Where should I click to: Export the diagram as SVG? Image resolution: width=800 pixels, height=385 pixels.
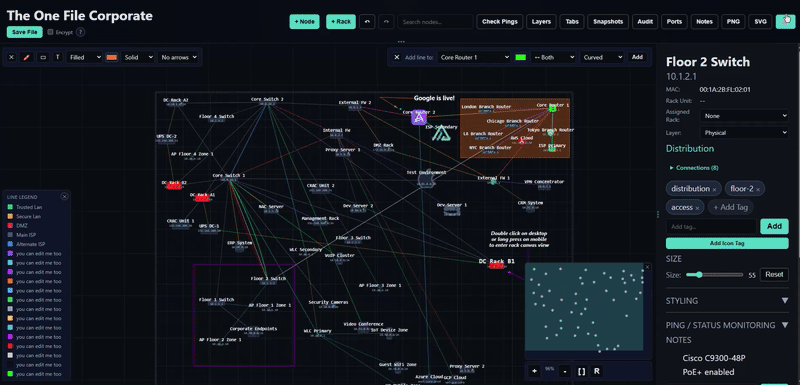(x=760, y=21)
